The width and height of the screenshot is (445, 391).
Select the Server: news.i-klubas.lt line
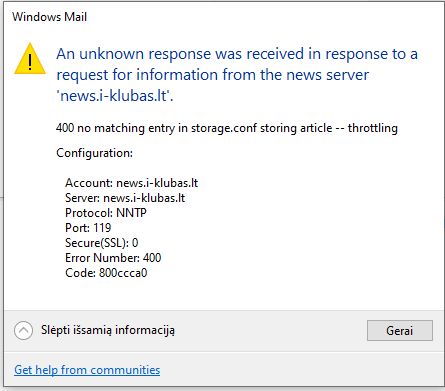click(125, 198)
